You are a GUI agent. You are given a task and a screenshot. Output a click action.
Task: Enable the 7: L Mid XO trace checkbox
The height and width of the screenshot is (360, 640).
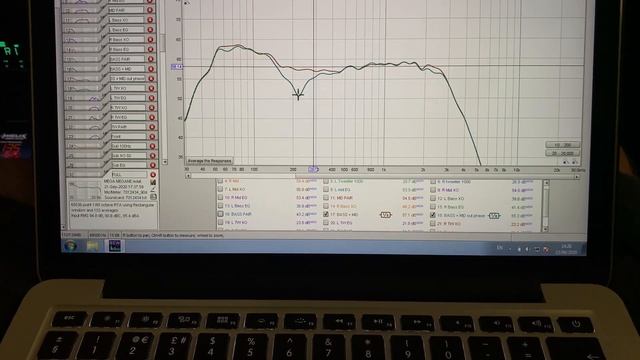220,189
